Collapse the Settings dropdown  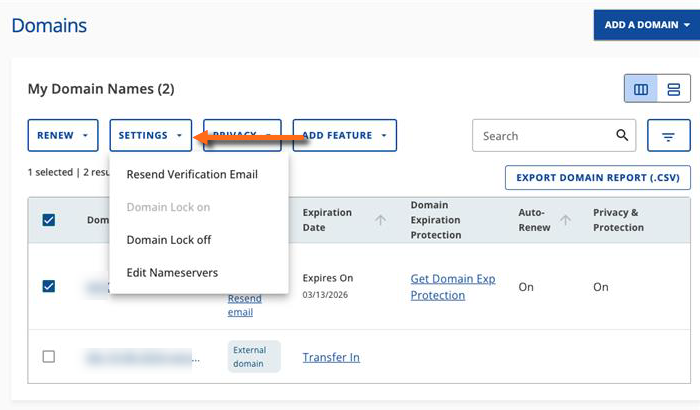[x=149, y=135]
